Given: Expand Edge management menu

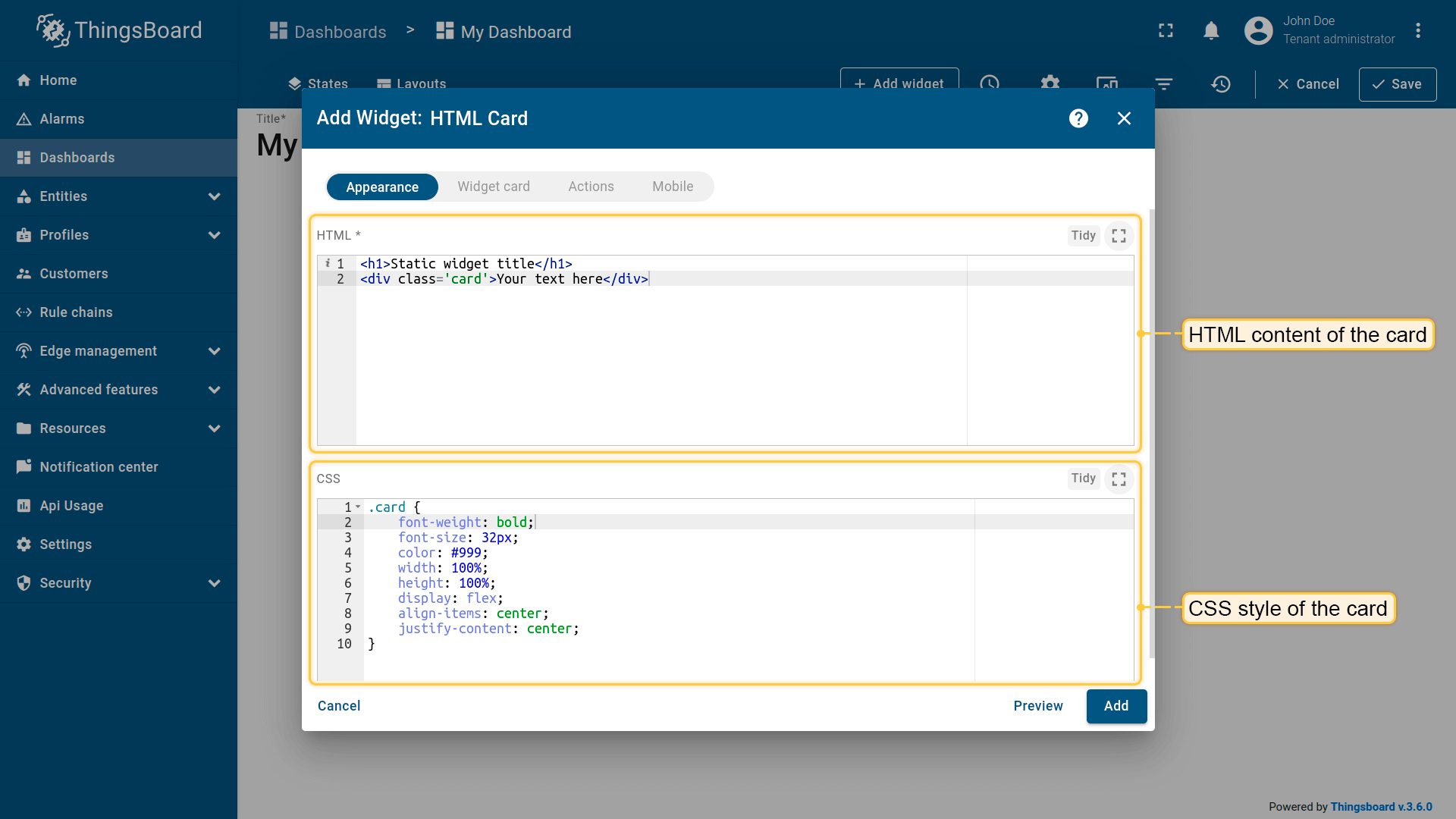Looking at the screenshot, I should tap(214, 351).
